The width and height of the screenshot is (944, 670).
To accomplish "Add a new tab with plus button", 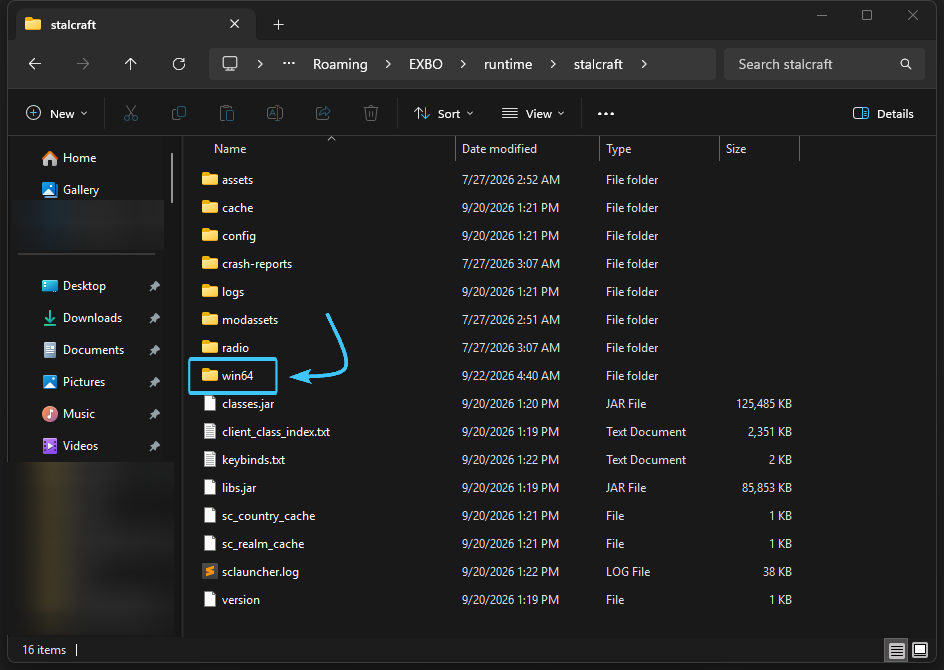I will [x=278, y=25].
